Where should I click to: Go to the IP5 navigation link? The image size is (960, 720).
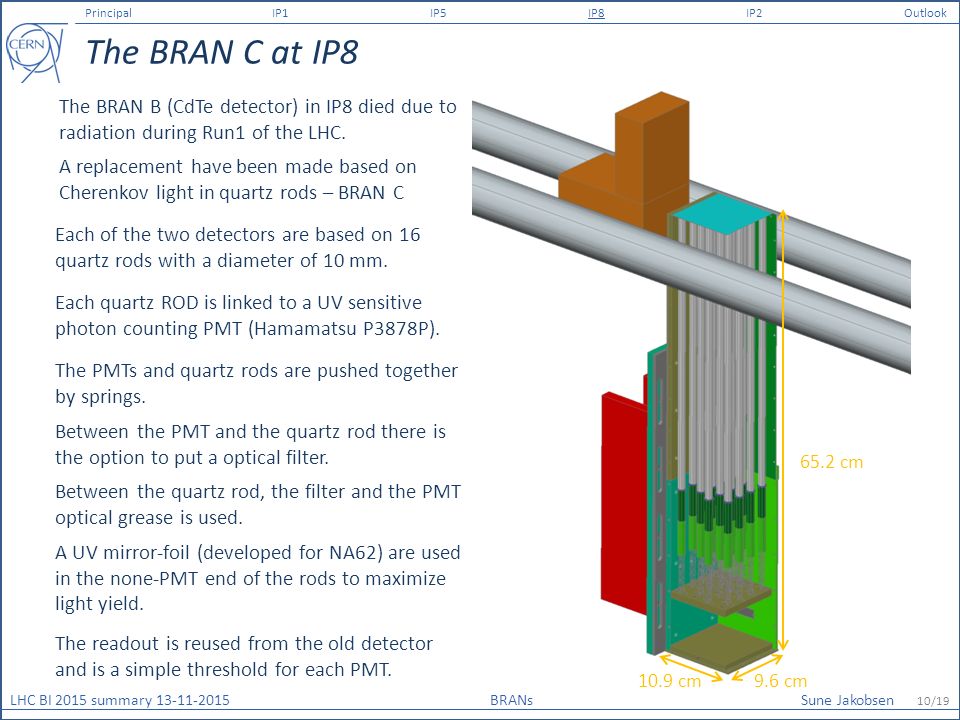pyautogui.click(x=438, y=13)
